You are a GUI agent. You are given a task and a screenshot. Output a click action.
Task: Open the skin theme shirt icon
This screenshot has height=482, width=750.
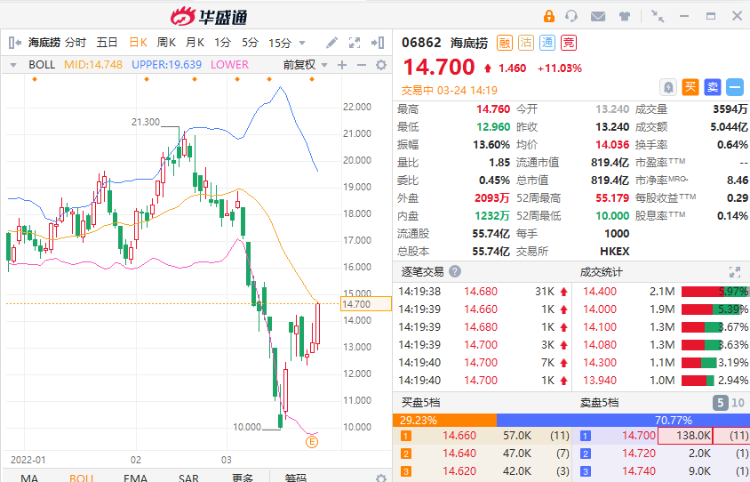pos(624,17)
